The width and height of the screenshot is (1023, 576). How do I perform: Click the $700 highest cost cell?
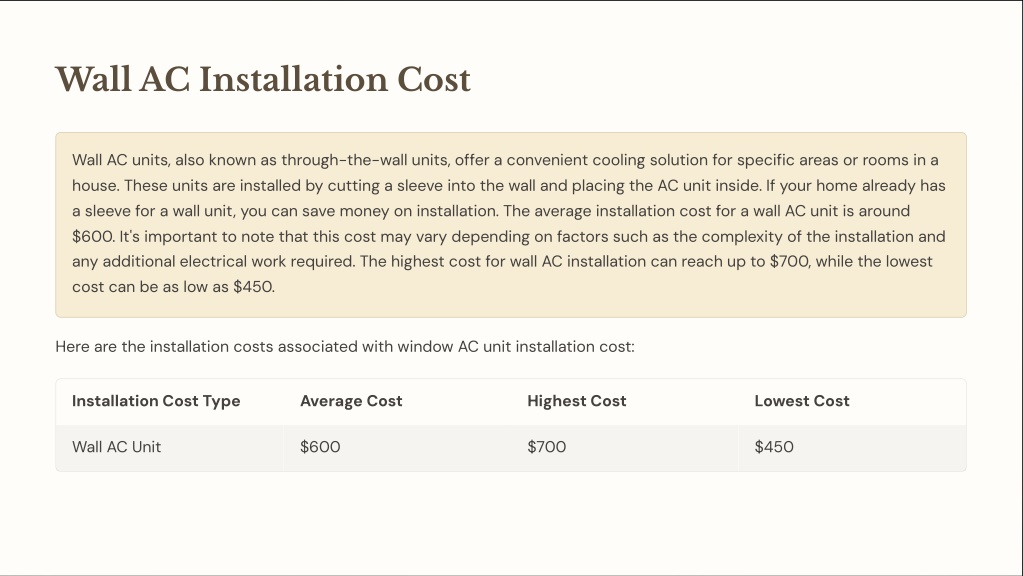pyautogui.click(x=547, y=447)
